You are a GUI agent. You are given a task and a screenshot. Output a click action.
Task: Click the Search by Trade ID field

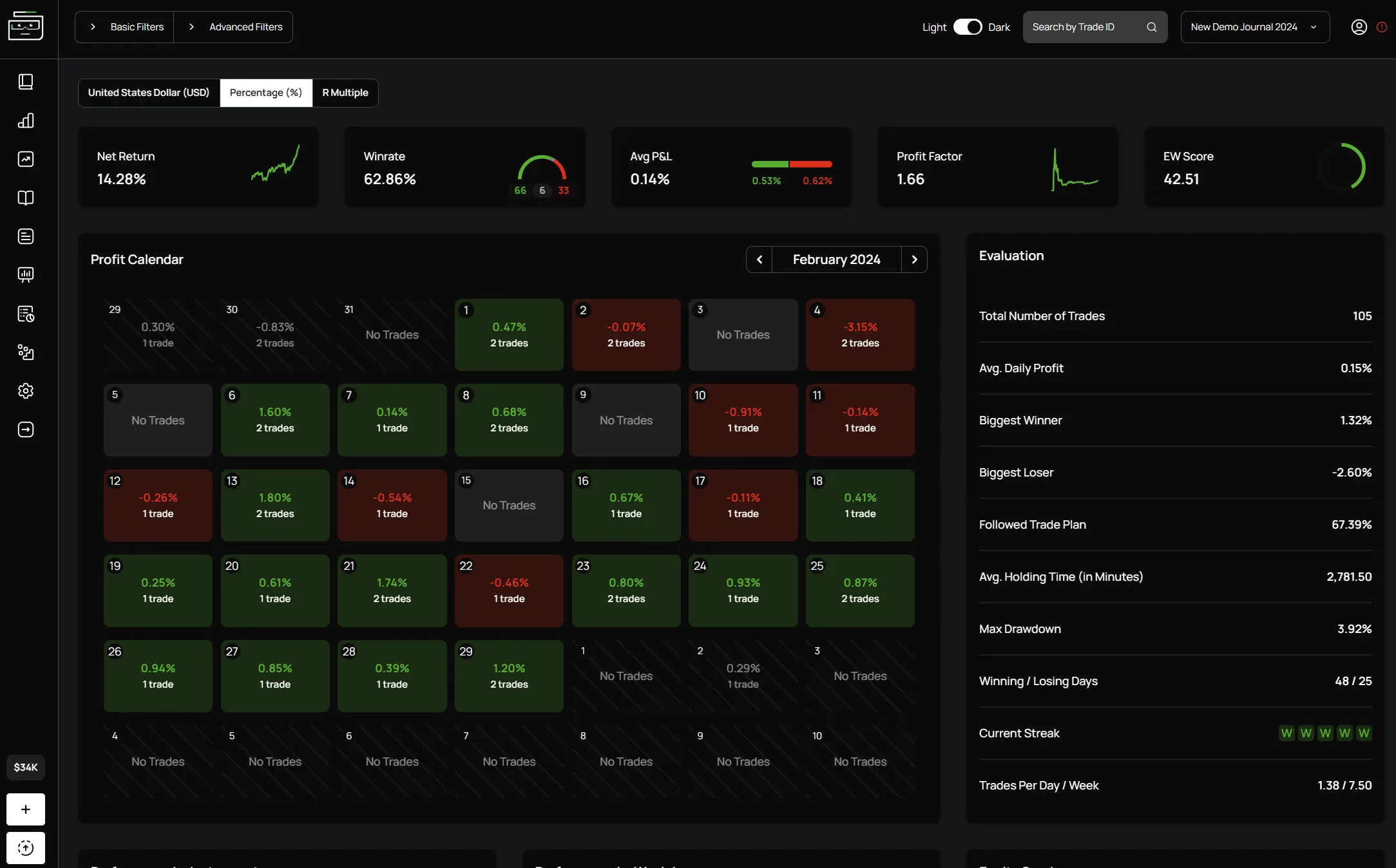tap(1095, 27)
